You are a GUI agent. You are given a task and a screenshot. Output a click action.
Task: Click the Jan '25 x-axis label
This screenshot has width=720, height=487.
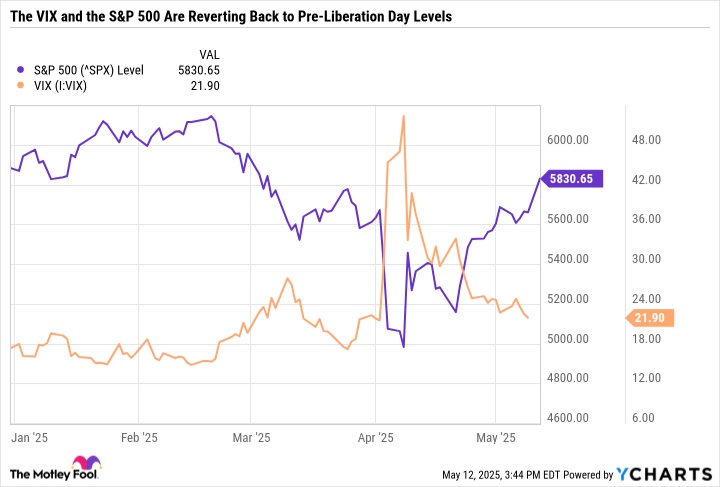[30, 437]
